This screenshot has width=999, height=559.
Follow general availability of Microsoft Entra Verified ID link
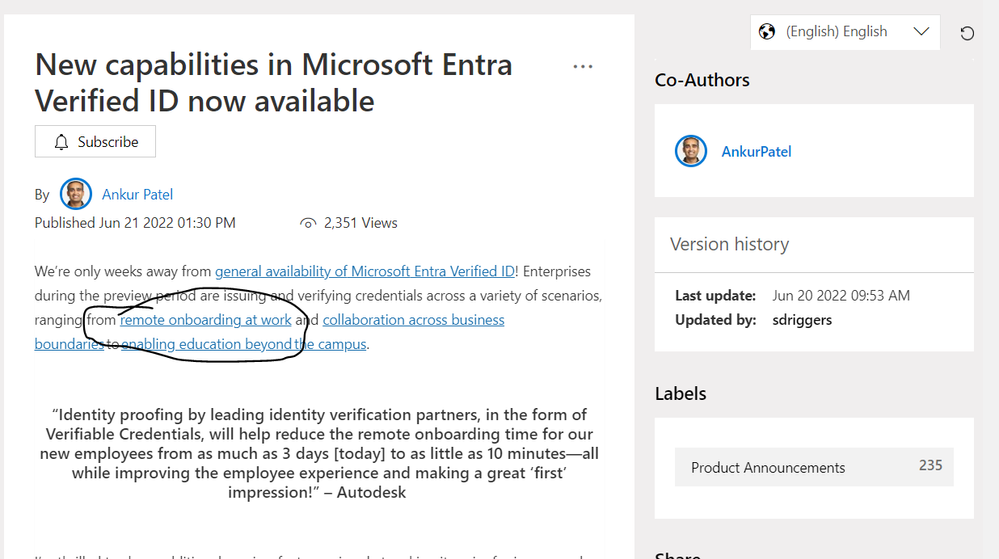click(365, 272)
